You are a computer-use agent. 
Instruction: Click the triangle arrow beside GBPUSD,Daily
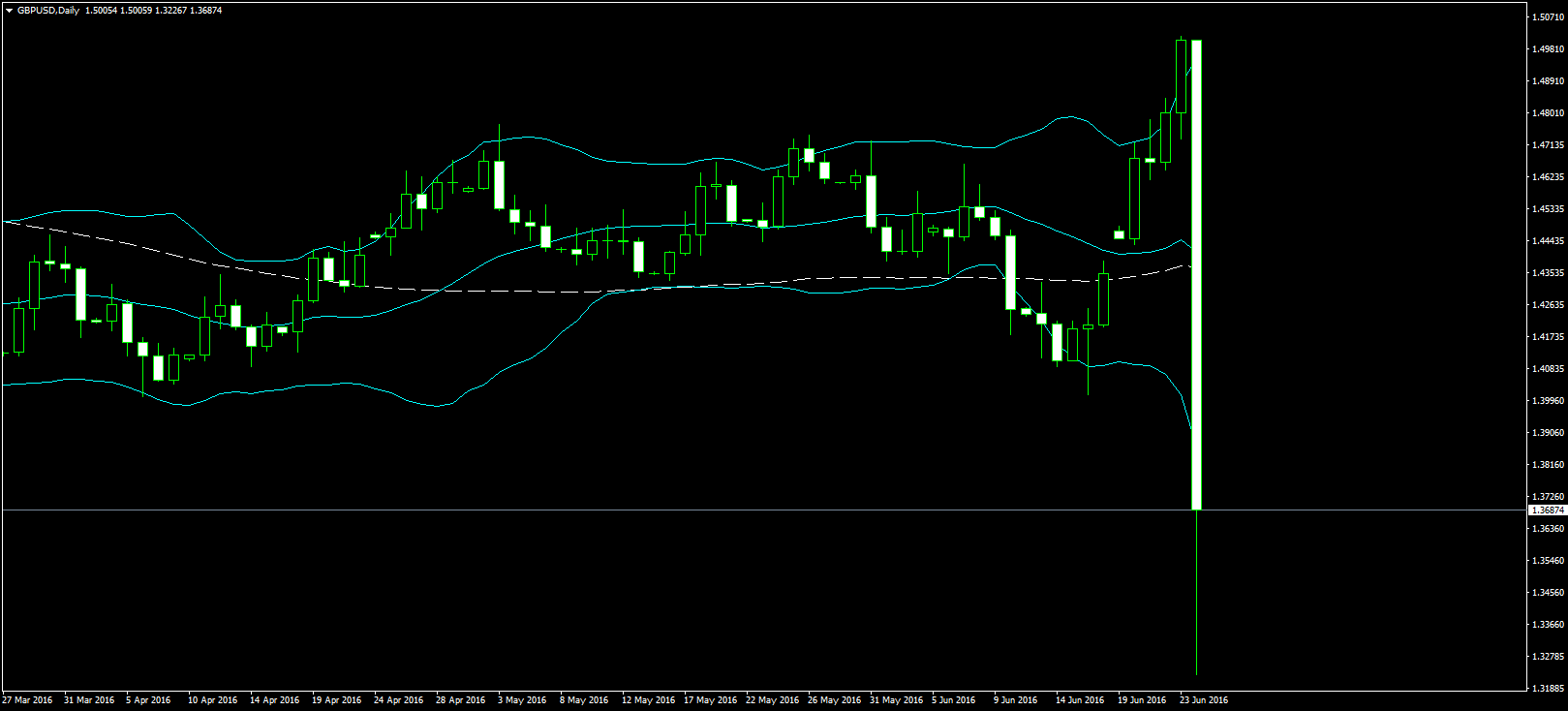pyautogui.click(x=9, y=11)
